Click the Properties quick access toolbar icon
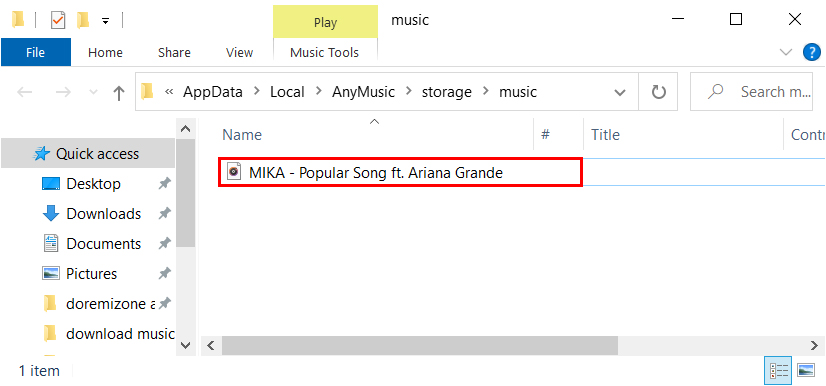Viewport: 826px width, 386px height. 57,21
